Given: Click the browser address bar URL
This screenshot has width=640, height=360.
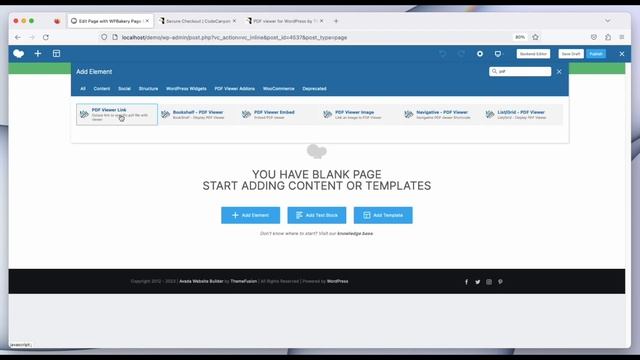Looking at the screenshot, I should click(234, 37).
